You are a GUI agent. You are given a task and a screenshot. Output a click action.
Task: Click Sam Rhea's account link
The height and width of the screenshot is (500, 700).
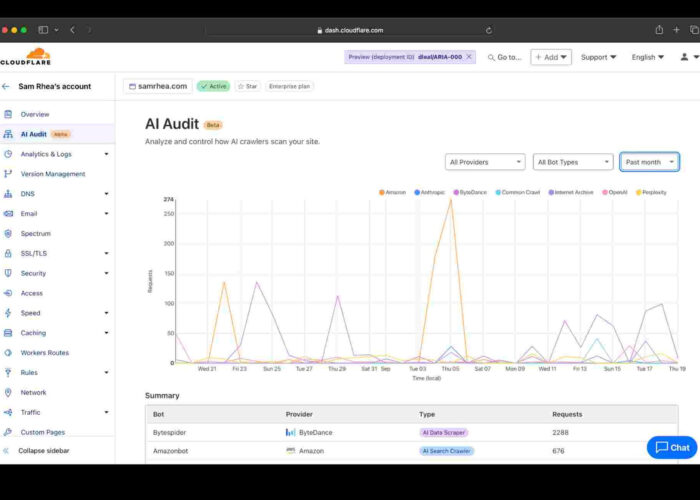click(x=54, y=86)
